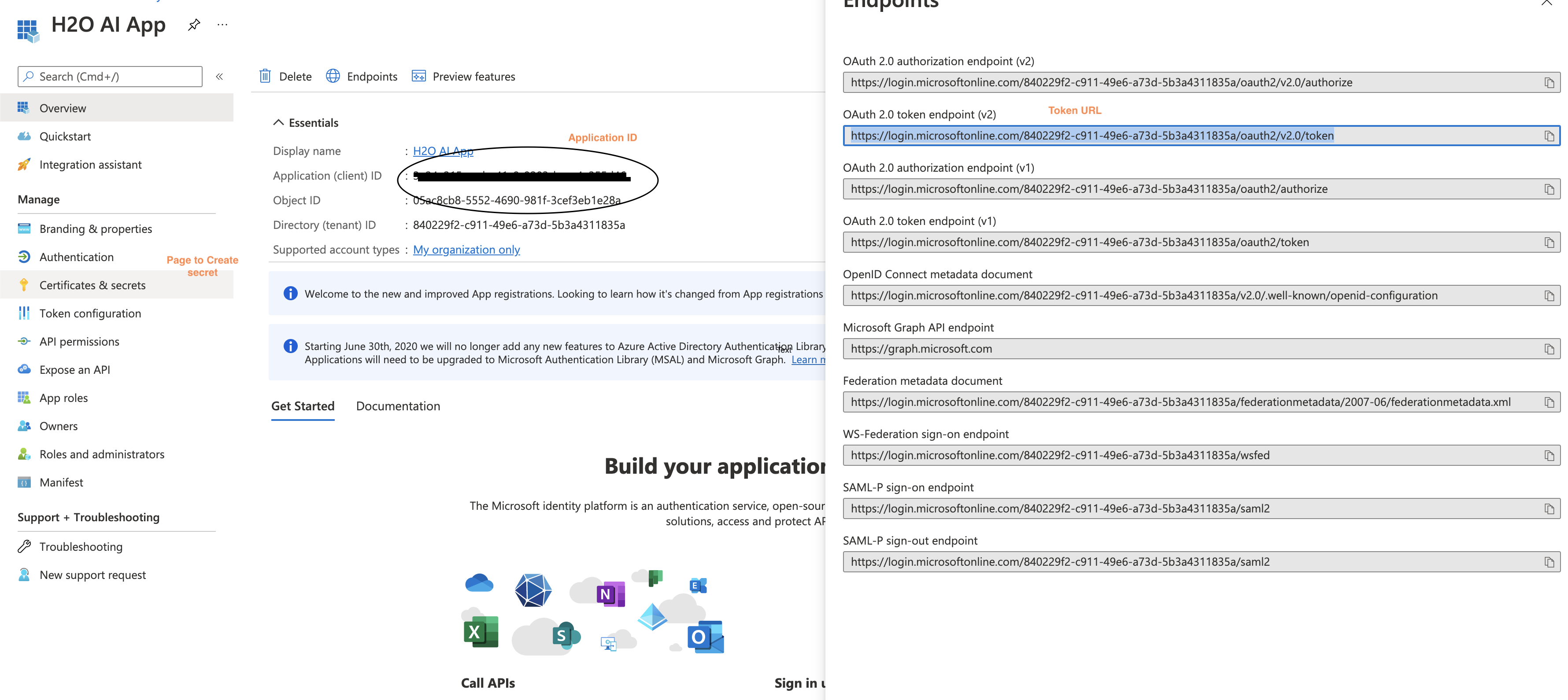Switch to the Documentation tab

tap(398, 405)
